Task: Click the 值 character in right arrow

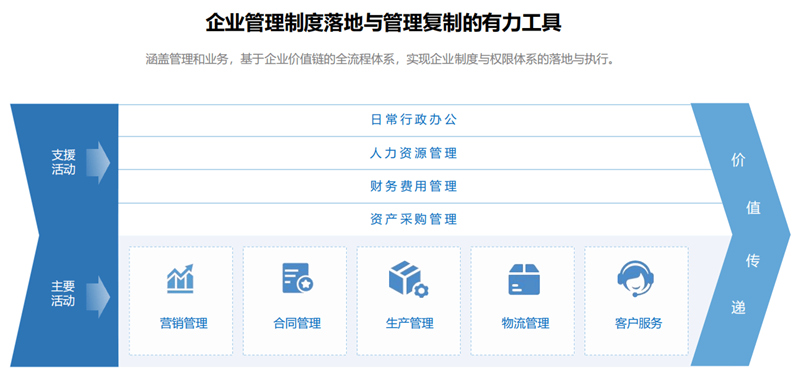Action: pos(753,208)
